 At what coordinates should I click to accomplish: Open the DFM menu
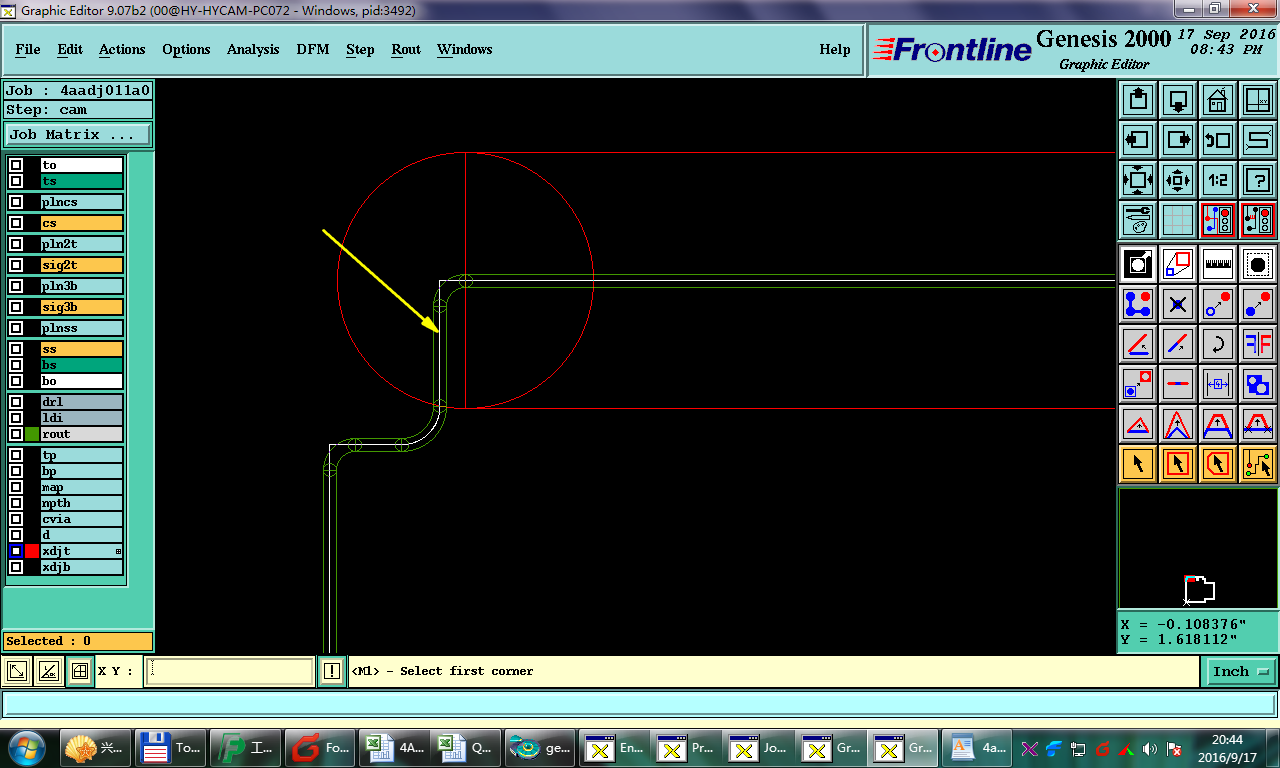(313, 49)
